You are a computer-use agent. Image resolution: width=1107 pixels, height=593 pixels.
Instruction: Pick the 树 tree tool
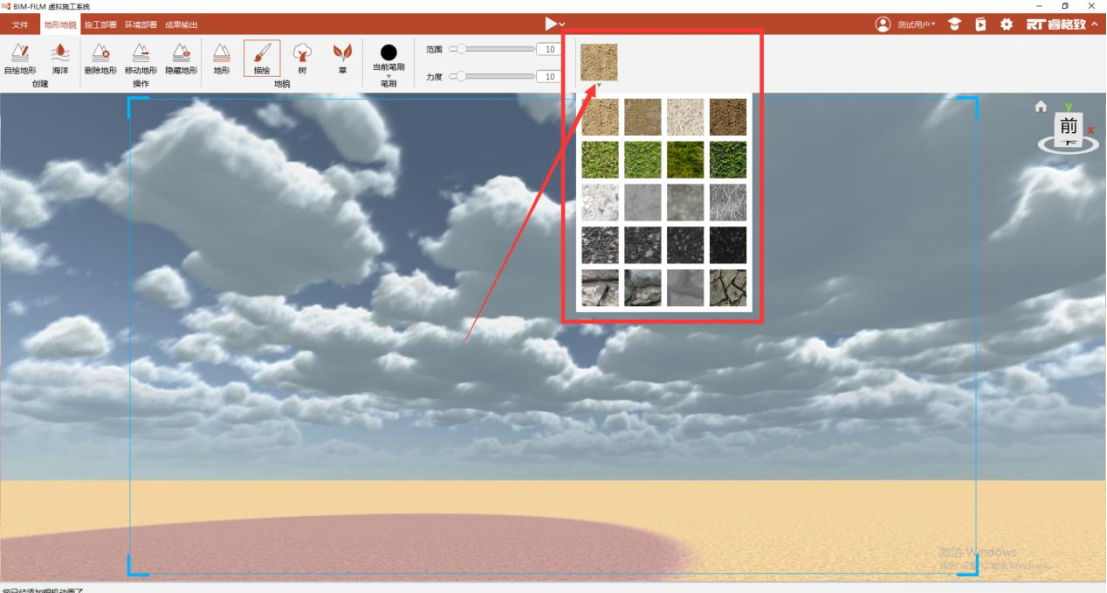(302, 59)
